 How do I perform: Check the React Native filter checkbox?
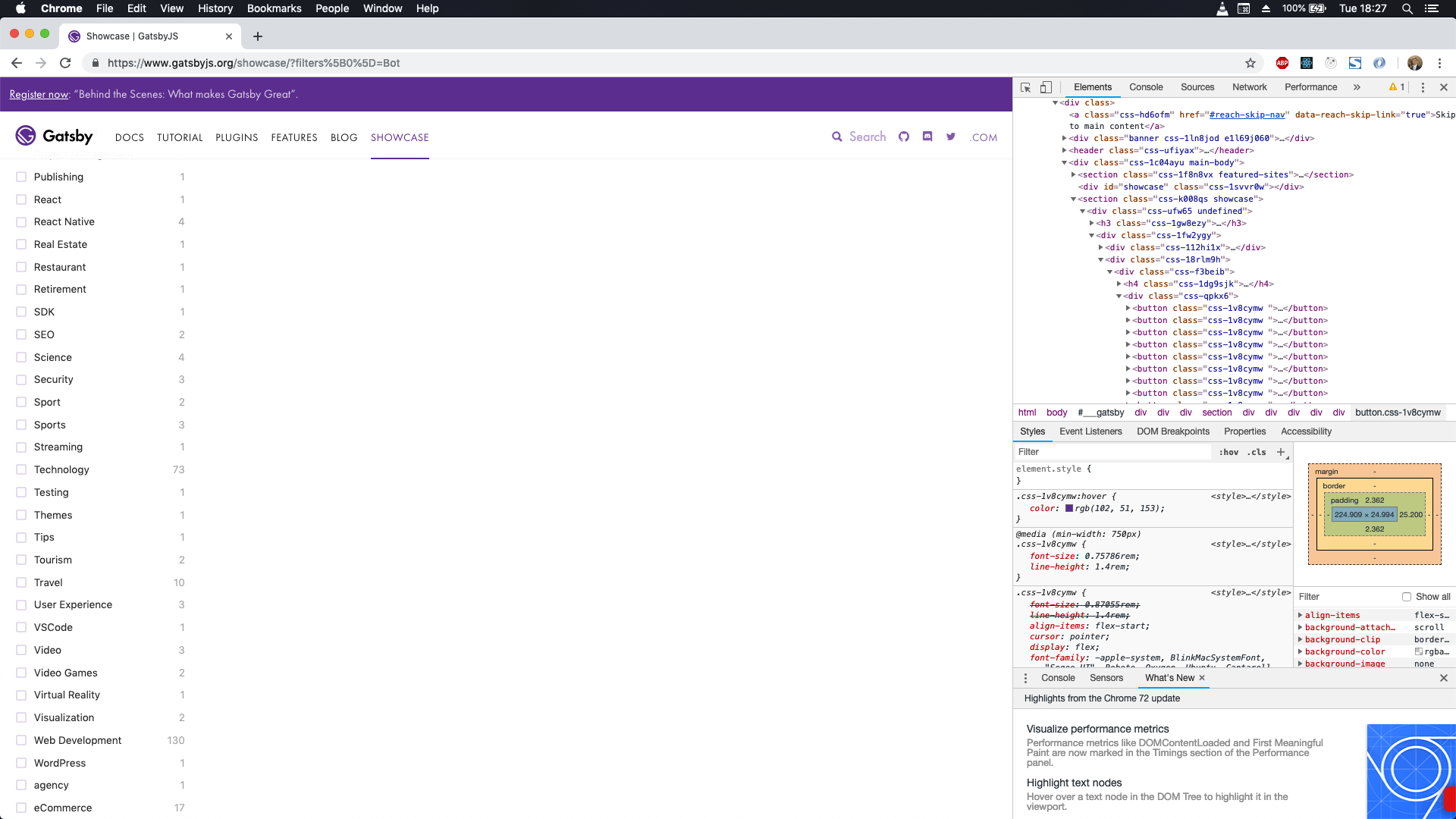tap(20, 221)
